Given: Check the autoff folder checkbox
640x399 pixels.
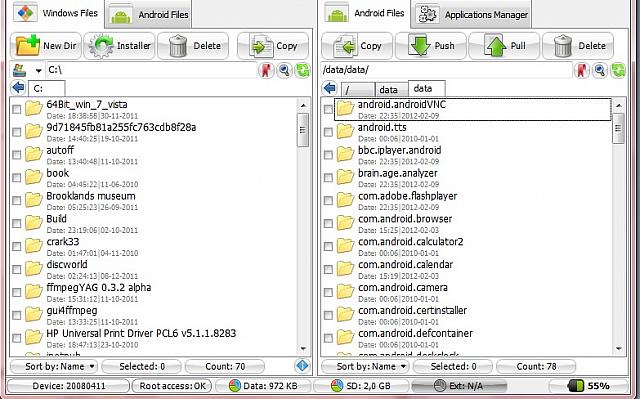Looking at the screenshot, I should click(16, 155).
